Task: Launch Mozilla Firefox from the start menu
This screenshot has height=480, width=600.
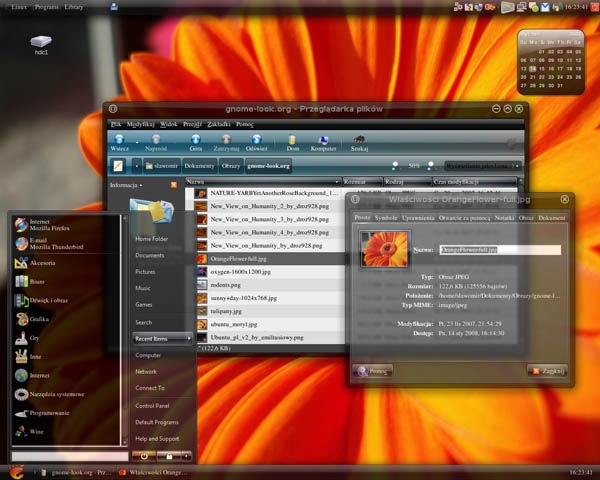Action: [42, 225]
